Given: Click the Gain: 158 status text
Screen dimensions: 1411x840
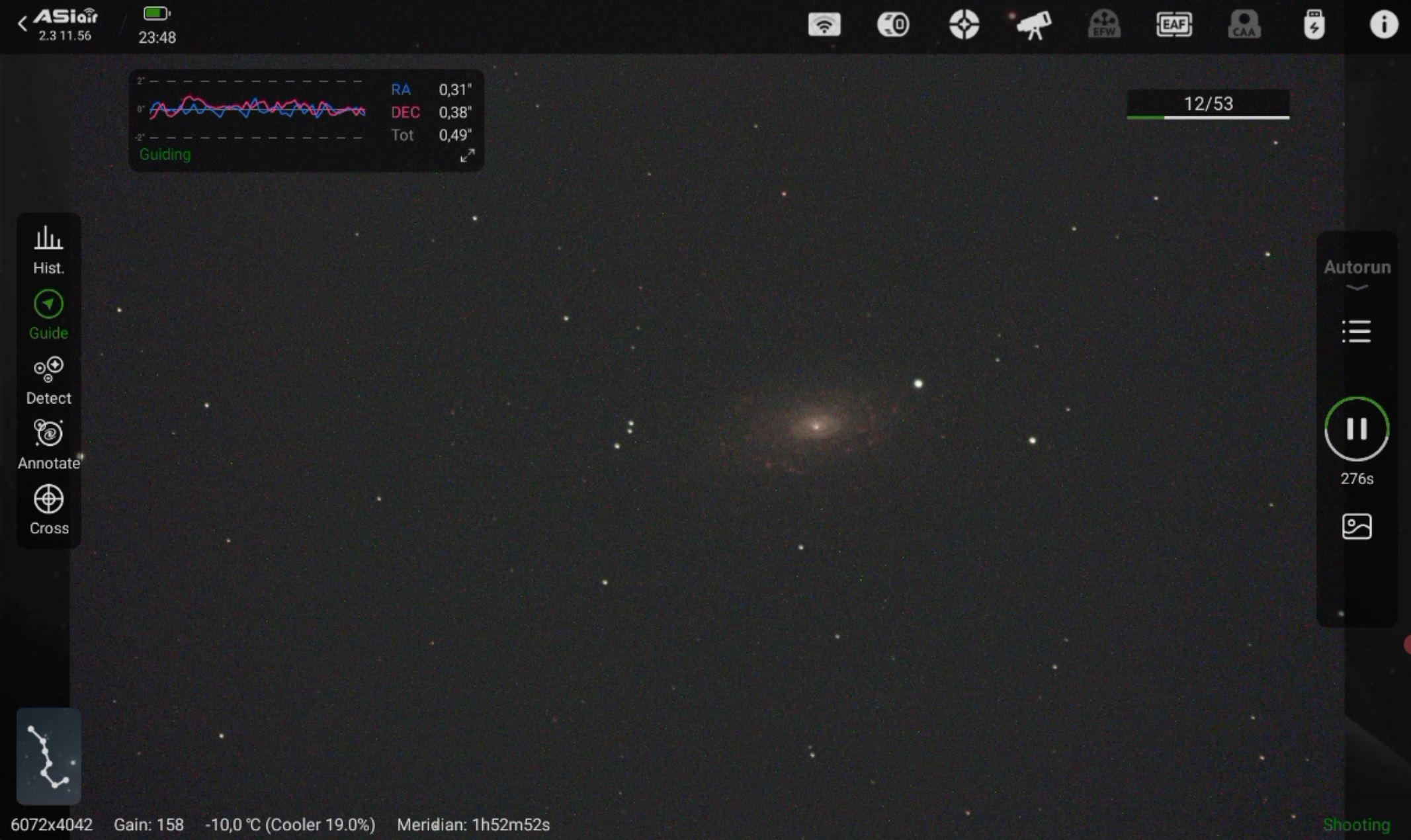Looking at the screenshot, I should coord(149,825).
